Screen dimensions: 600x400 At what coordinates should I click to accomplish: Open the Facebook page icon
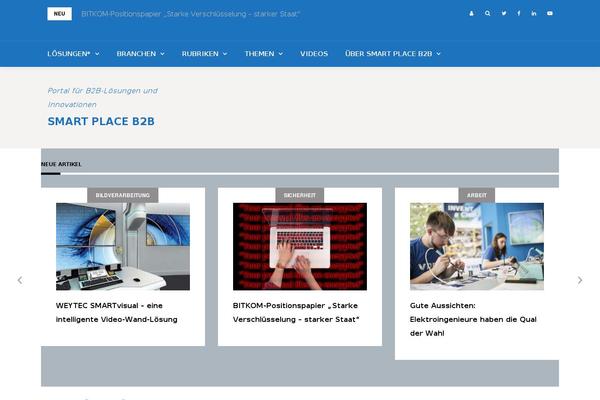519,13
